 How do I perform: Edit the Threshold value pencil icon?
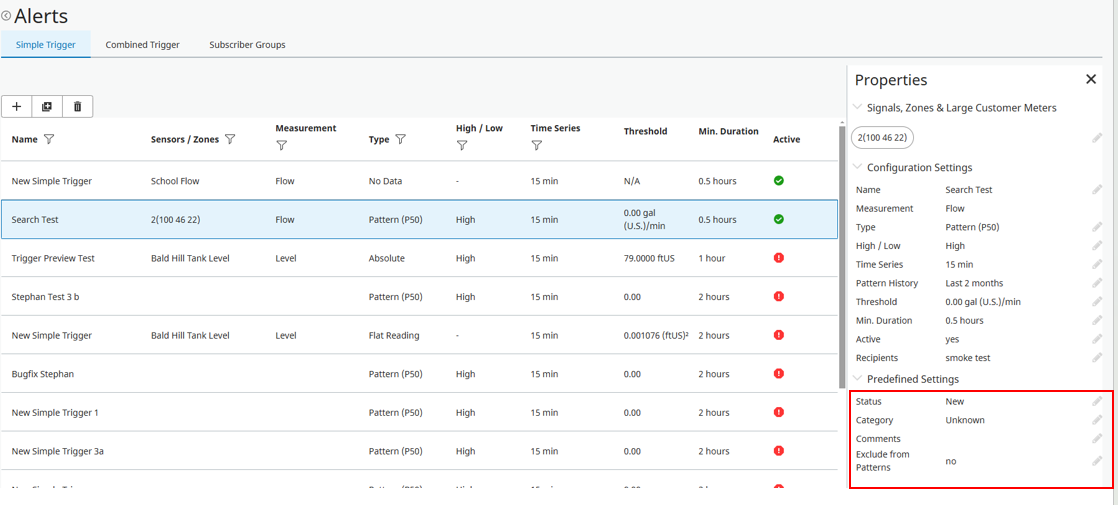click(x=1097, y=302)
